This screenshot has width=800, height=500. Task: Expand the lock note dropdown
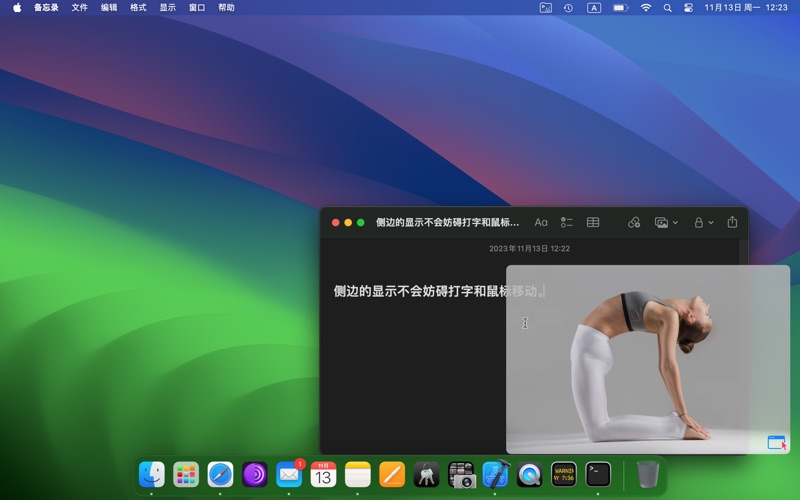point(711,222)
